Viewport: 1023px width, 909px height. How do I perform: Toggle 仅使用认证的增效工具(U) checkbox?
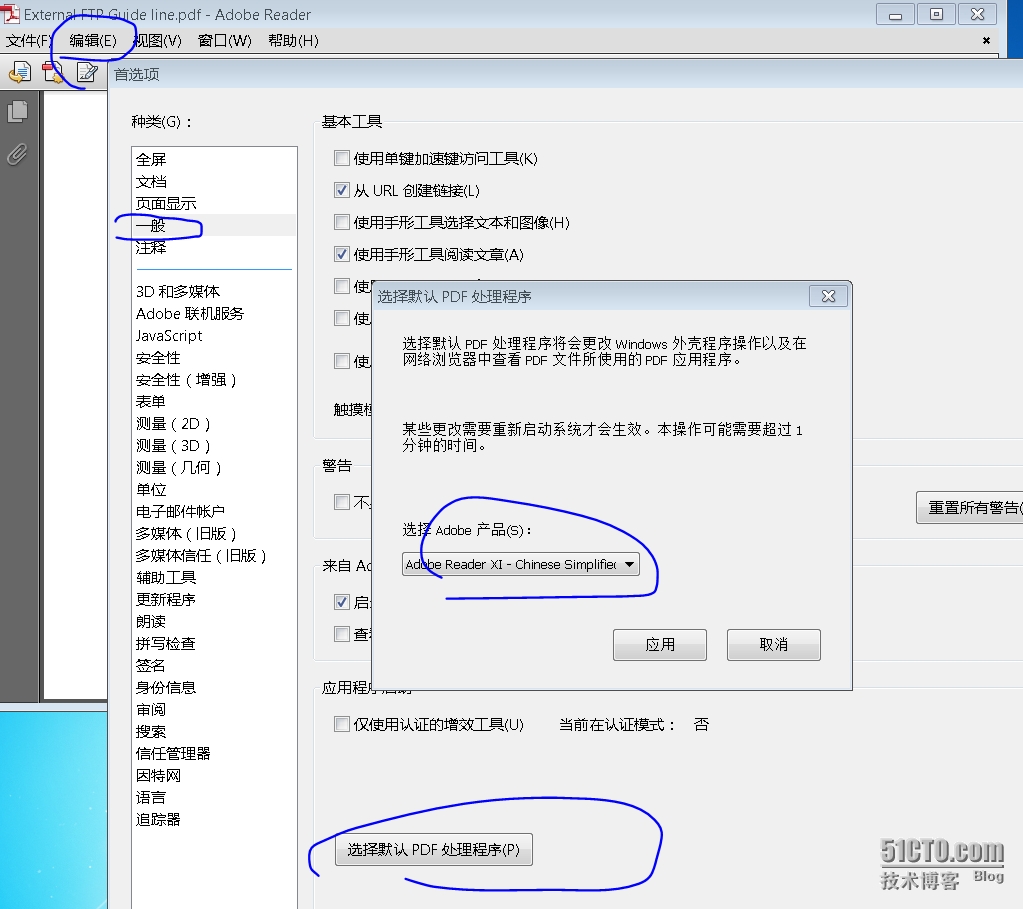tap(341, 724)
